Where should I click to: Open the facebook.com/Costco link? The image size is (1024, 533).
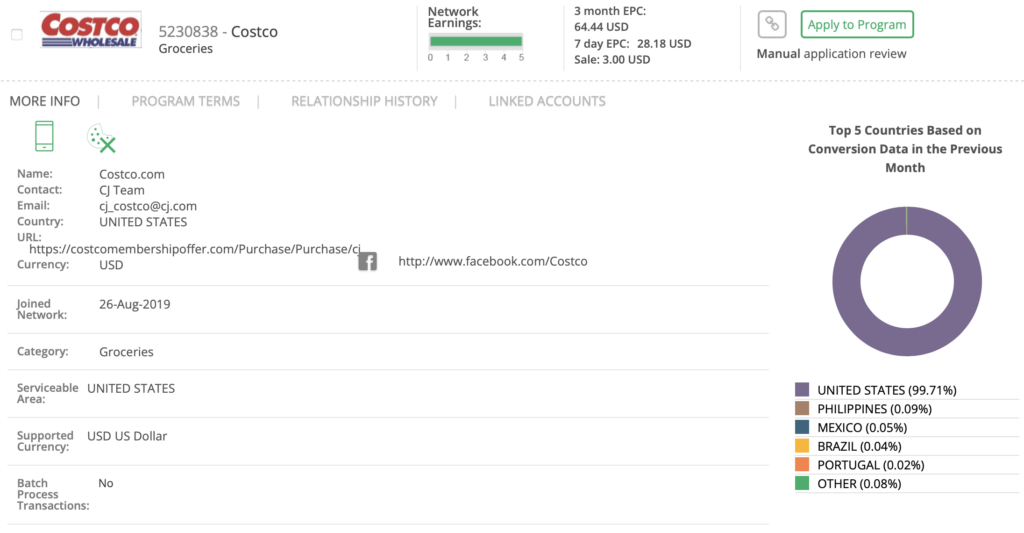pyautogui.click(x=493, y=261)
